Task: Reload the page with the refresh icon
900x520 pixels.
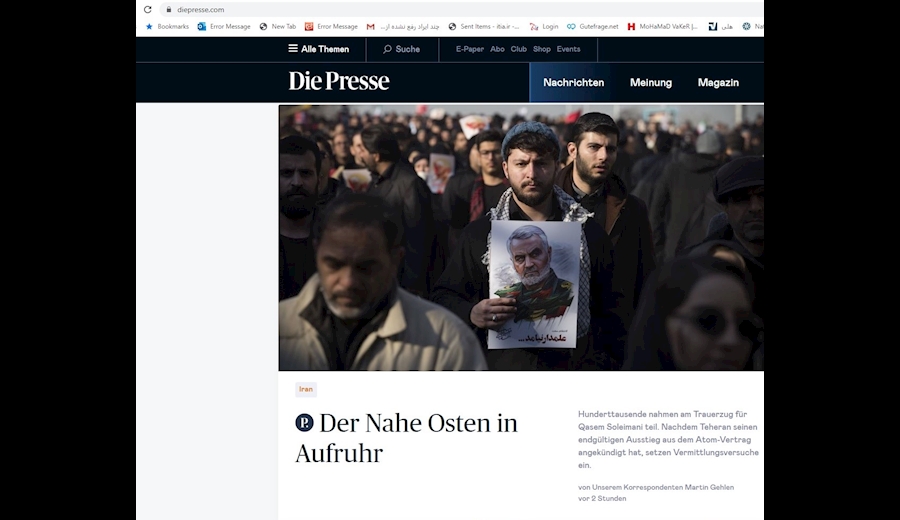Action: 148,9
